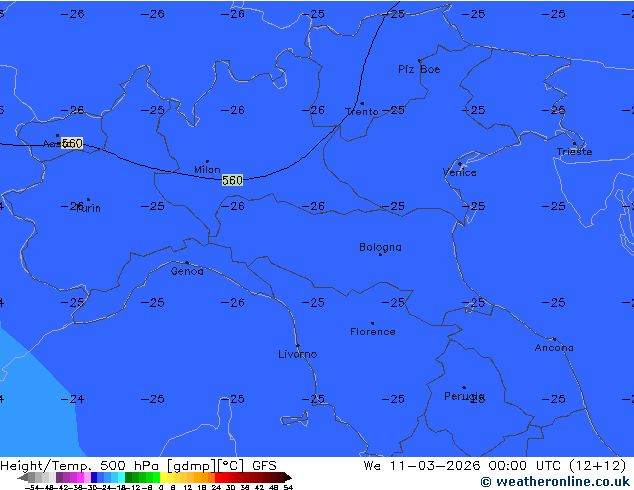The image size is (634, 490).
Task: Click the Bologna city label
Action: tap(380, 247)
